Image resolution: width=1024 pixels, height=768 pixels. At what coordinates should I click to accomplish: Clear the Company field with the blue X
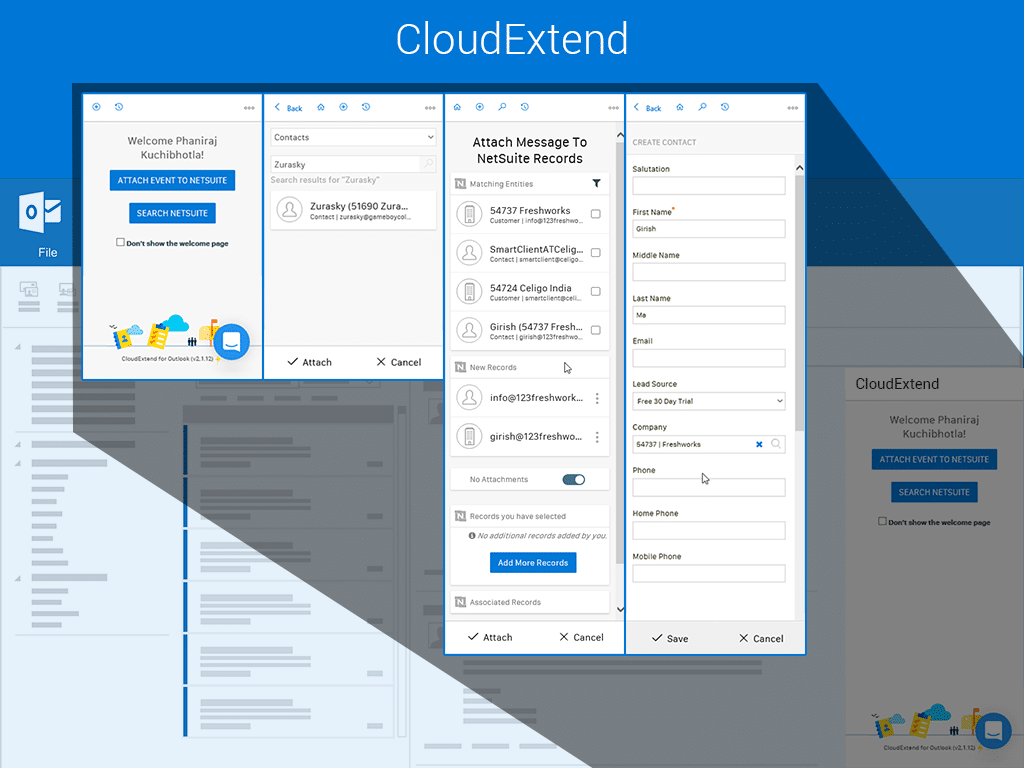click(x=759, y=444)
